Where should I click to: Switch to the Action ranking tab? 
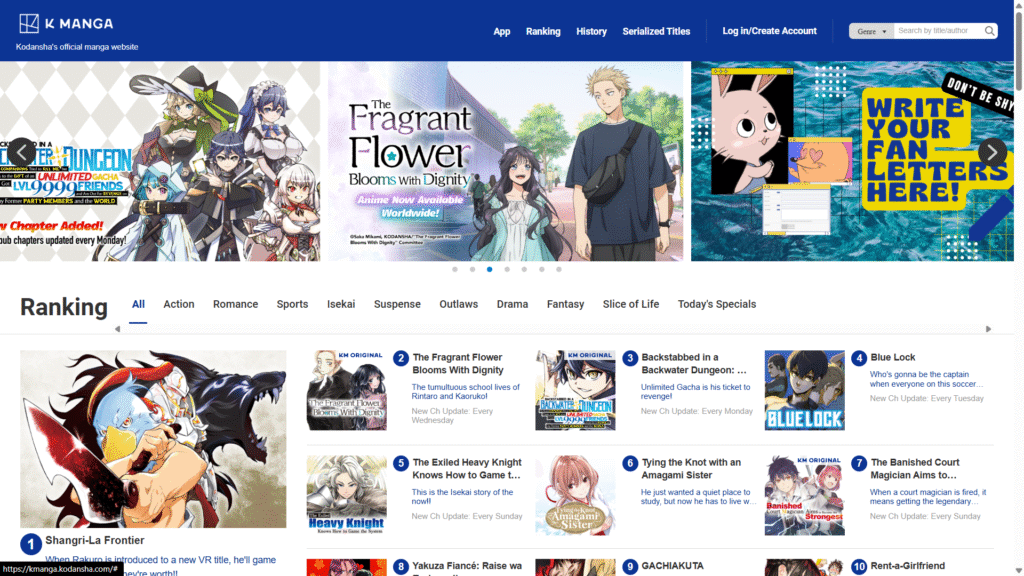tap(179, 304)
